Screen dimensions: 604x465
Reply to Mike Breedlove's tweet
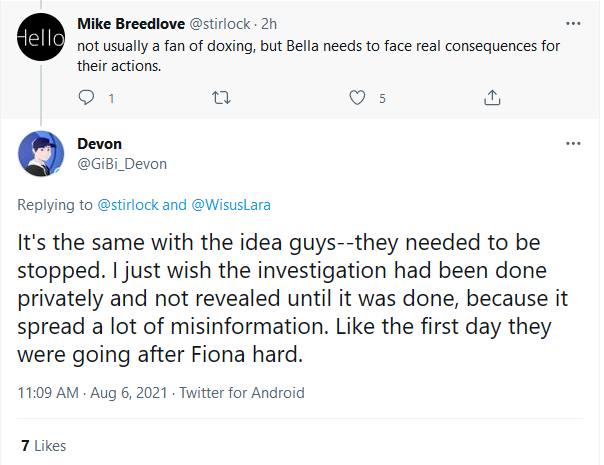coord(86,97)
